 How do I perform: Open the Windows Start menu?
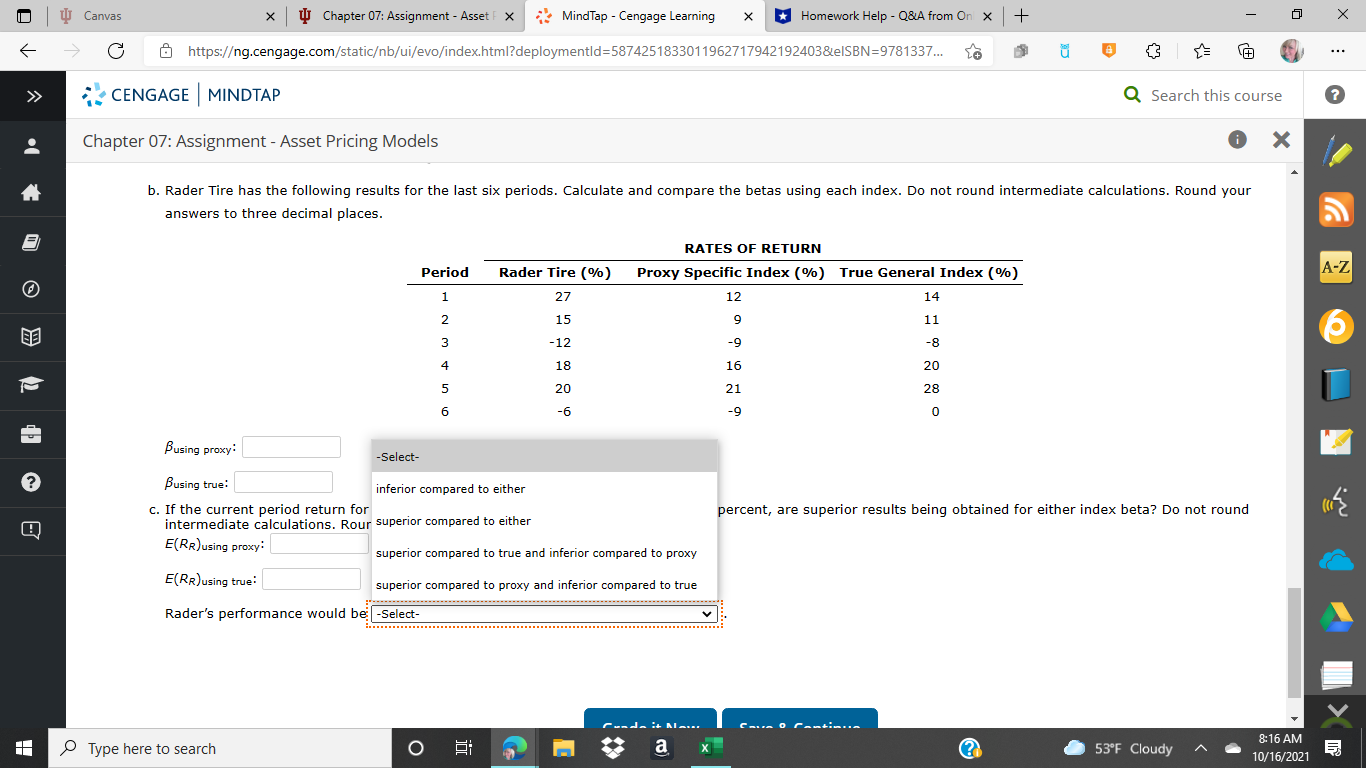pyautogui.click(x=24, y=748)
